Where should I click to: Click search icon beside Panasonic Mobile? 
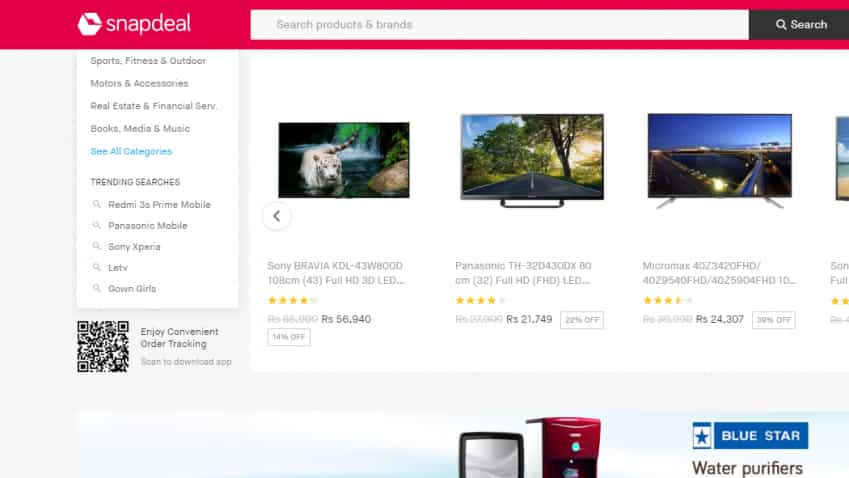click(96, 225)
